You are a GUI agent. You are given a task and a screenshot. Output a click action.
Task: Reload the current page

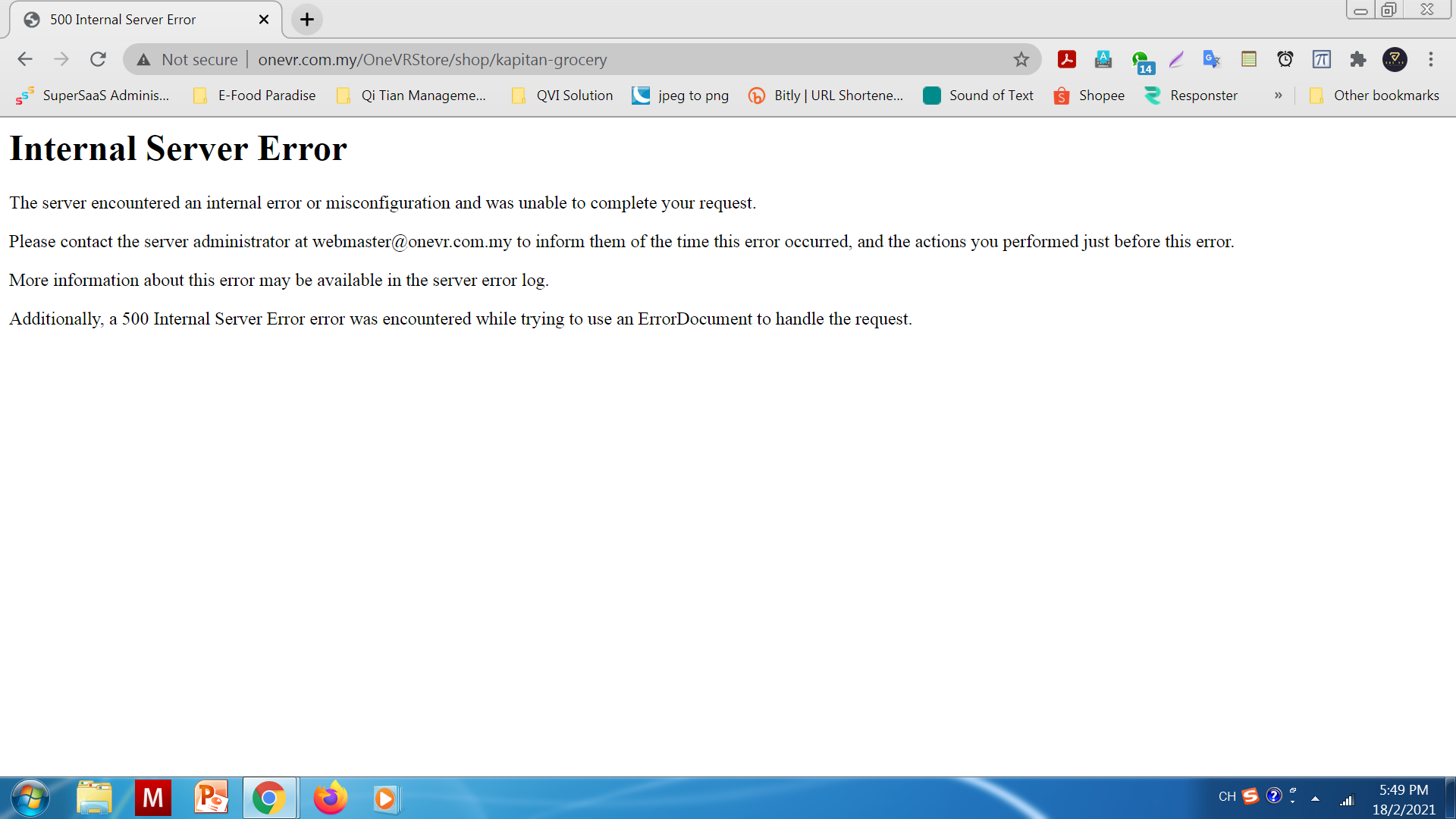pos(98,59)
